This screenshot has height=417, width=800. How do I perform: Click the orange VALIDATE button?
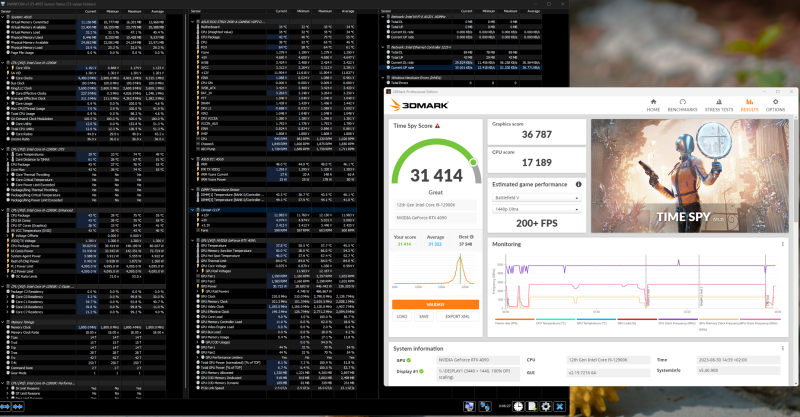tap(435, 304)
